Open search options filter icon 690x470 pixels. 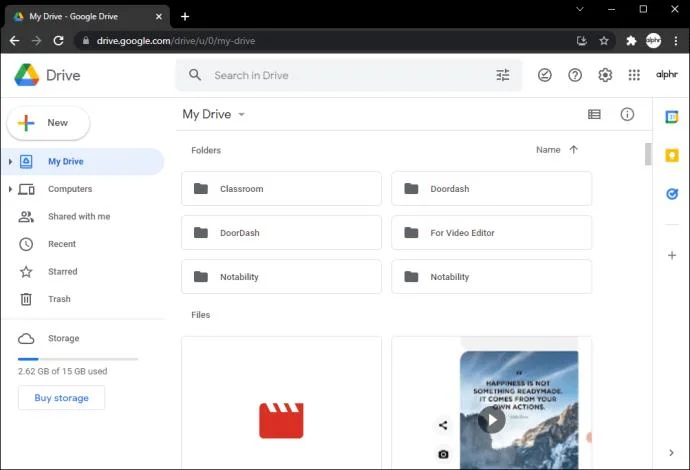click(x=503, y=75)
